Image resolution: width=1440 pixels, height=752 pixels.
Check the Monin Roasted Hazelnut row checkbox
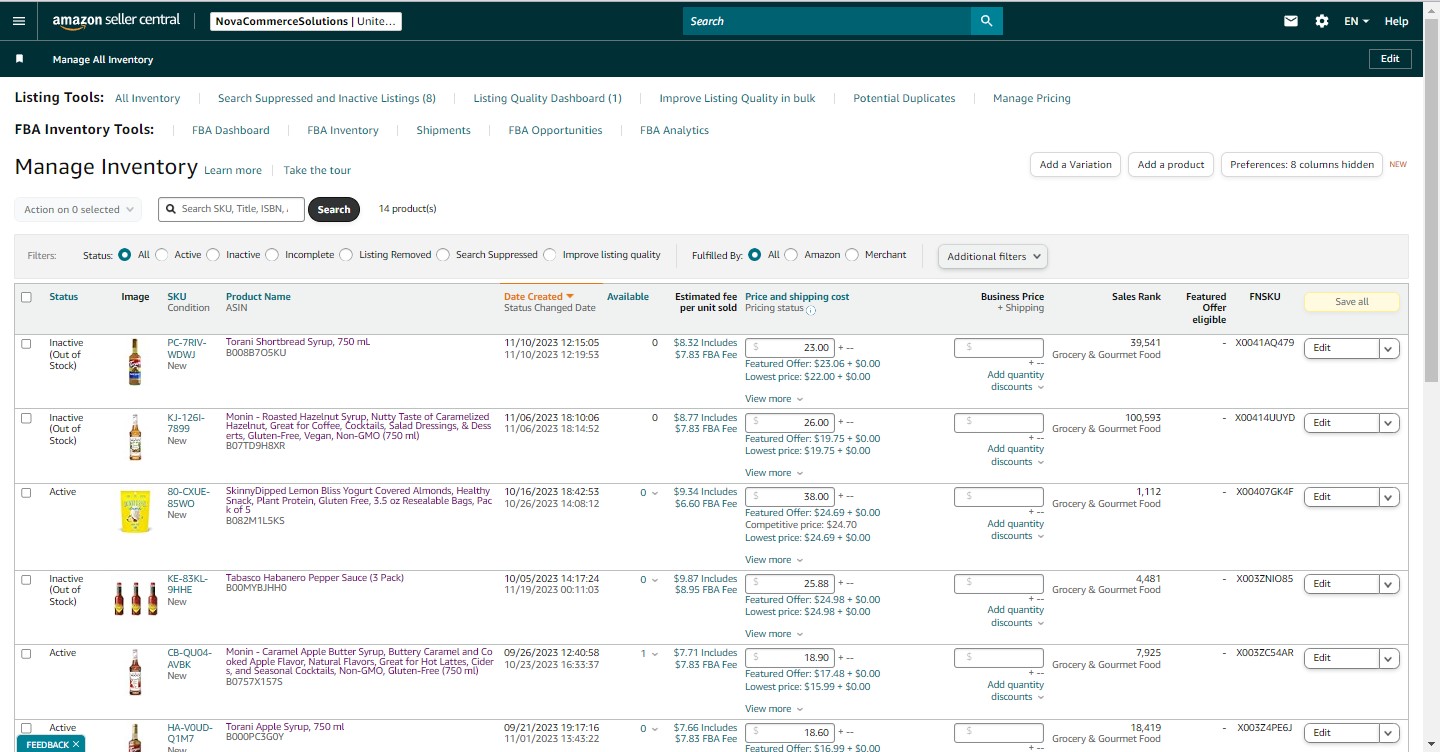[x=26, y=418]
